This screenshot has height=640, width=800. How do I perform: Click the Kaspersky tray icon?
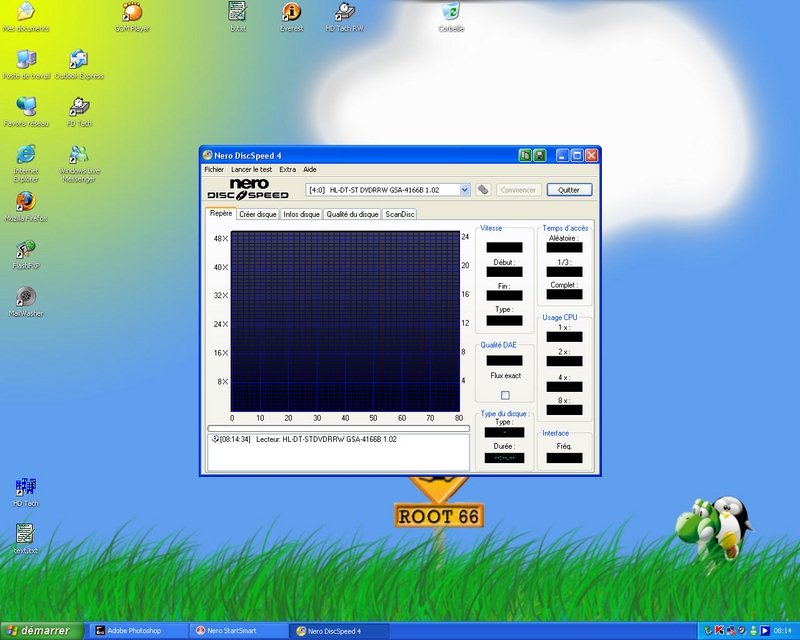pyautogui.click(x=719, y=631)
